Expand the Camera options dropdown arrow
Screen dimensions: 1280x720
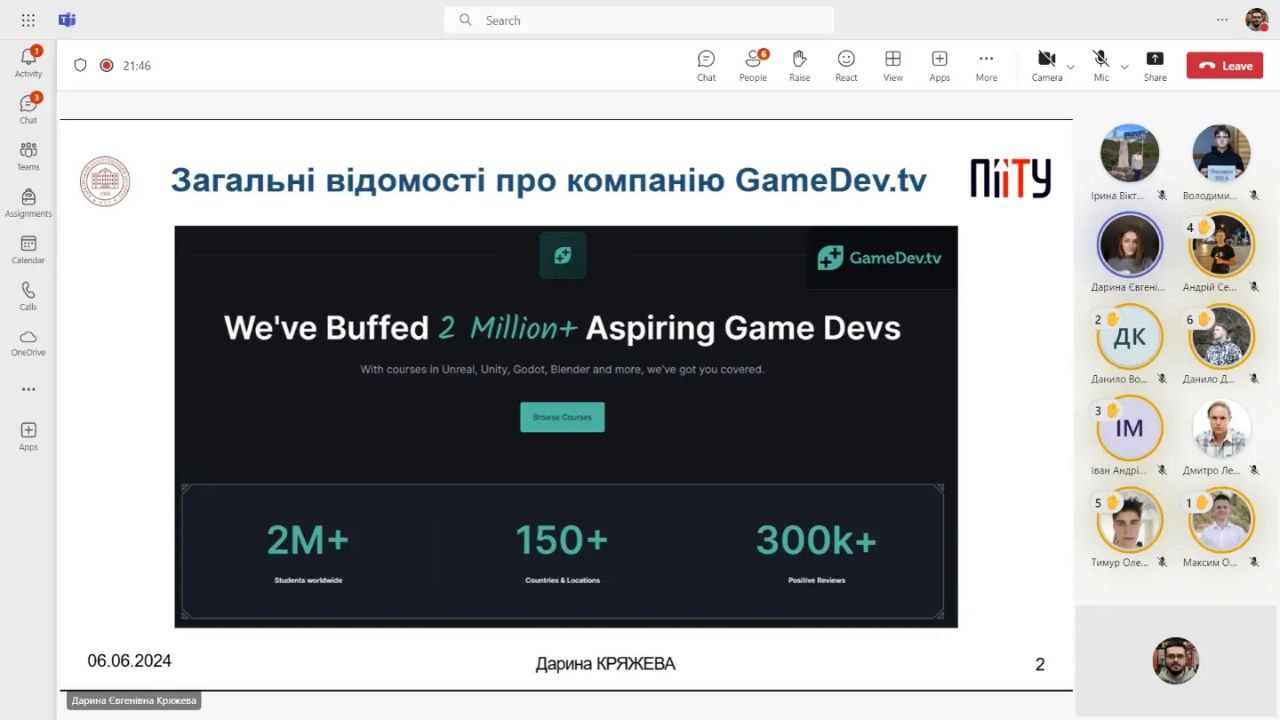(x=1071, y=67)
